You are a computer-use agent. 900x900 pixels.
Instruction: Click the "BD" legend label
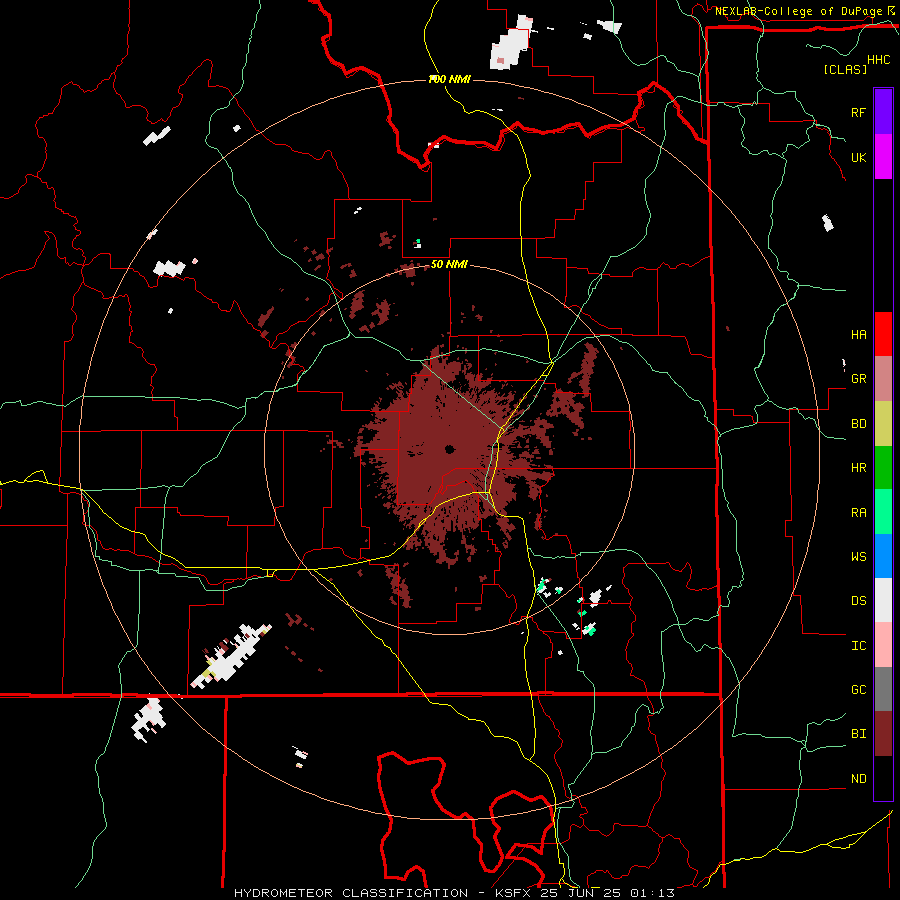(x=858, y=424)
